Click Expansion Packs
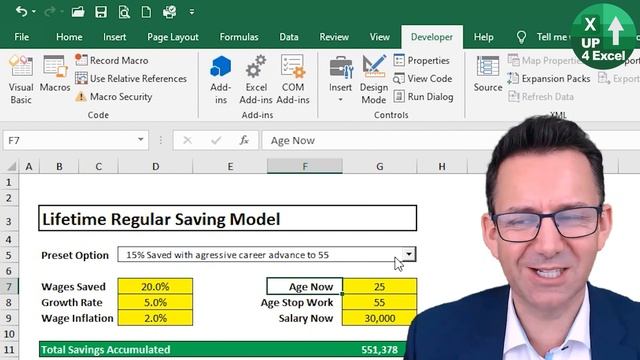Screen dimensions: 640x360 pos(549,78)
